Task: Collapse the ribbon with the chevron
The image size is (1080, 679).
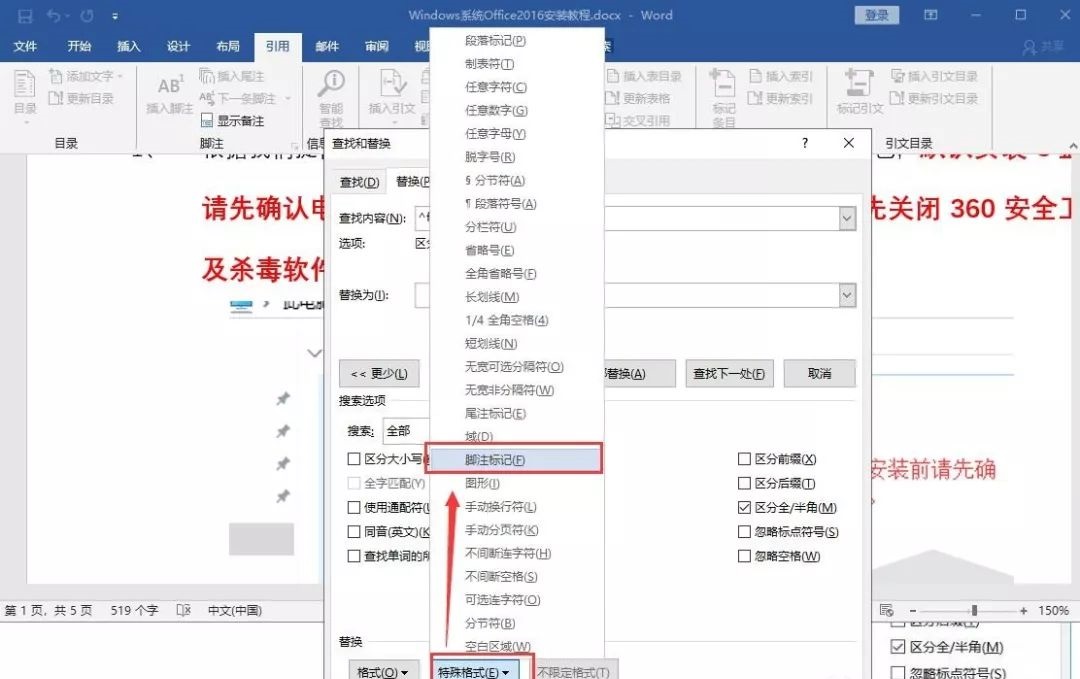Action: coord(1073,145)
